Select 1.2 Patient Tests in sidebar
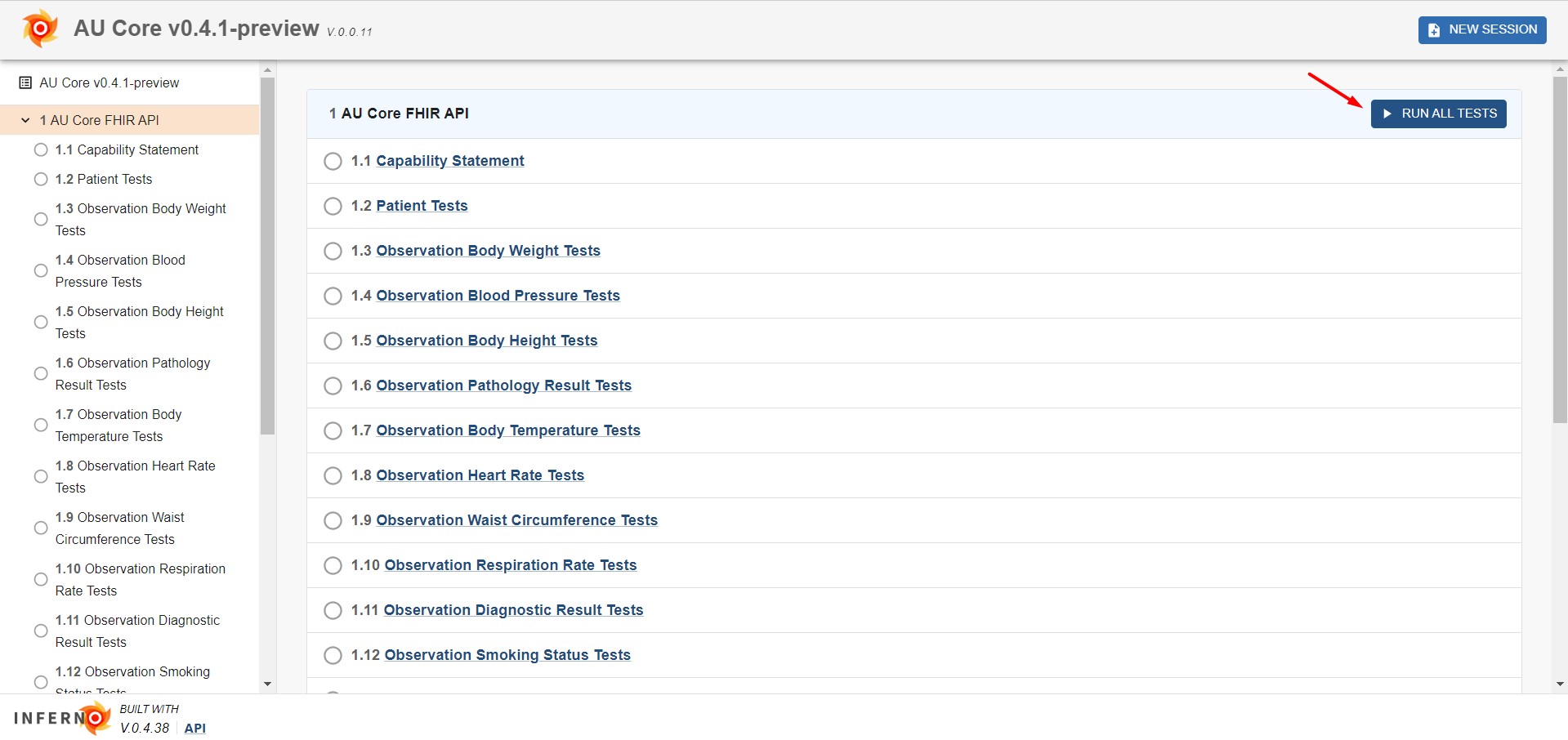The width and height of the screenshot is (1568, 740). tap(104, 179)
